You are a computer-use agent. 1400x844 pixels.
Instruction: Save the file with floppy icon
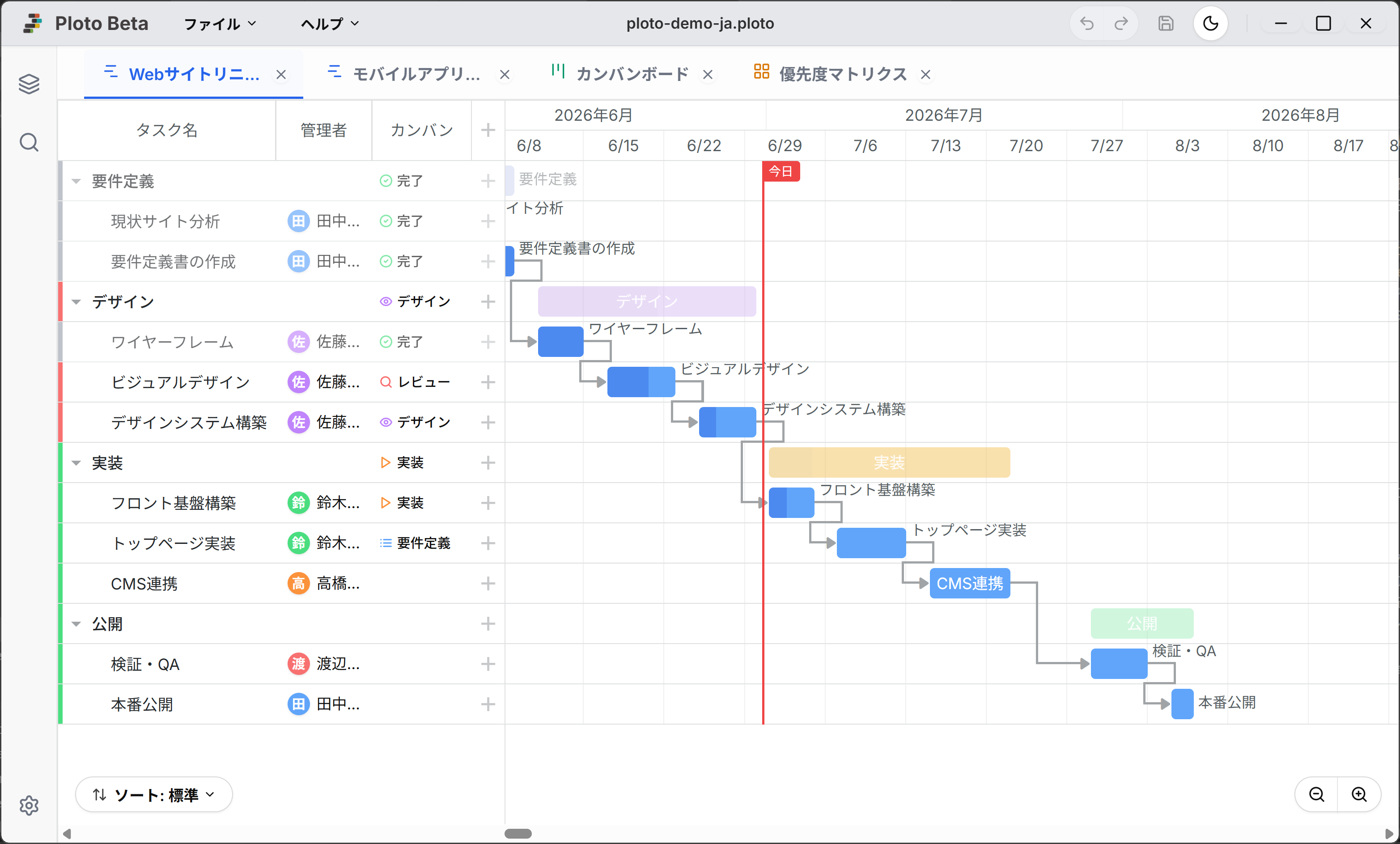point(1166,23)
